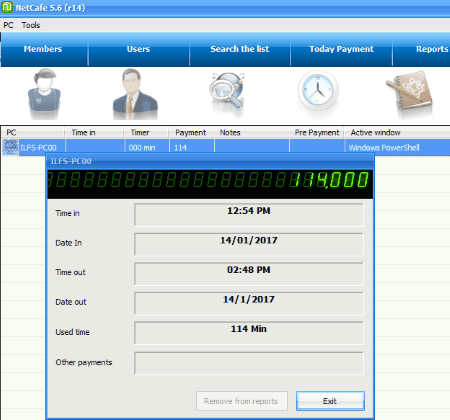Click the Remove from reports button
Viewport: 450px width, 420px height.
pyautogui.click(x=241, y=401)
